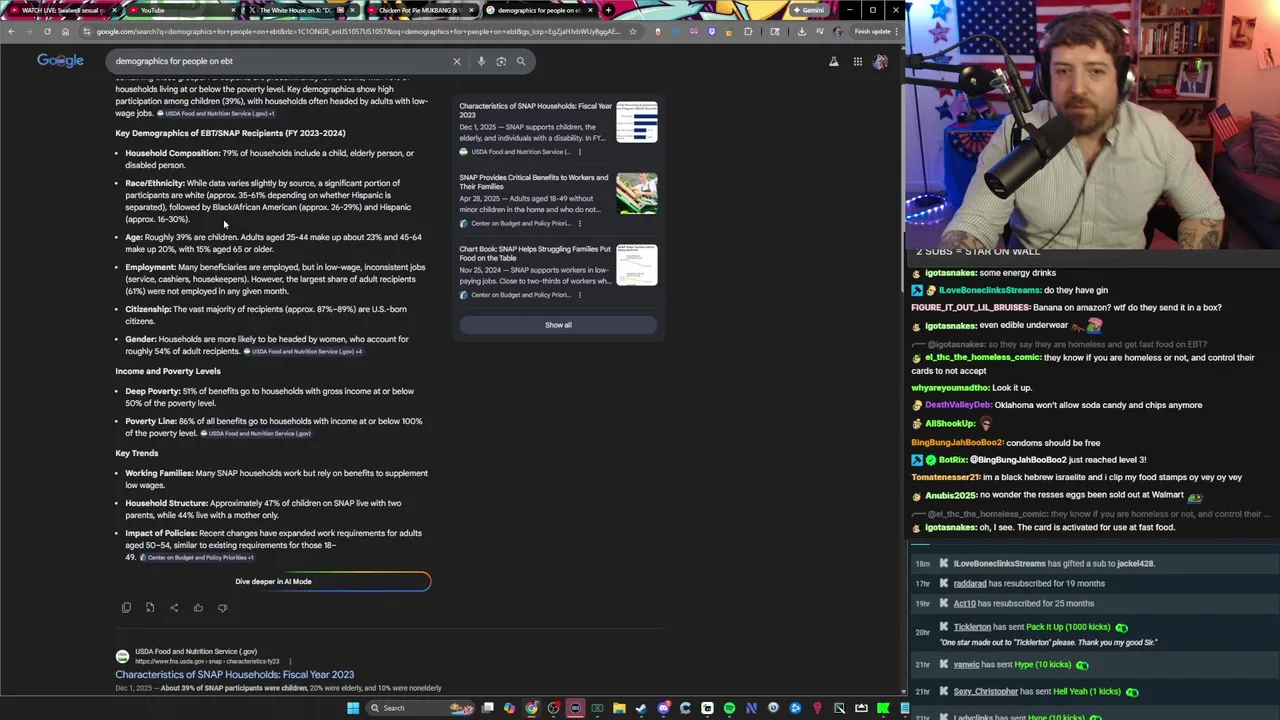Viewport: 1280px width, 720px height.
Task: Open options for SNAP Provides Critical Benefits card
Action: pyautogui.click(x=579, y=223)
